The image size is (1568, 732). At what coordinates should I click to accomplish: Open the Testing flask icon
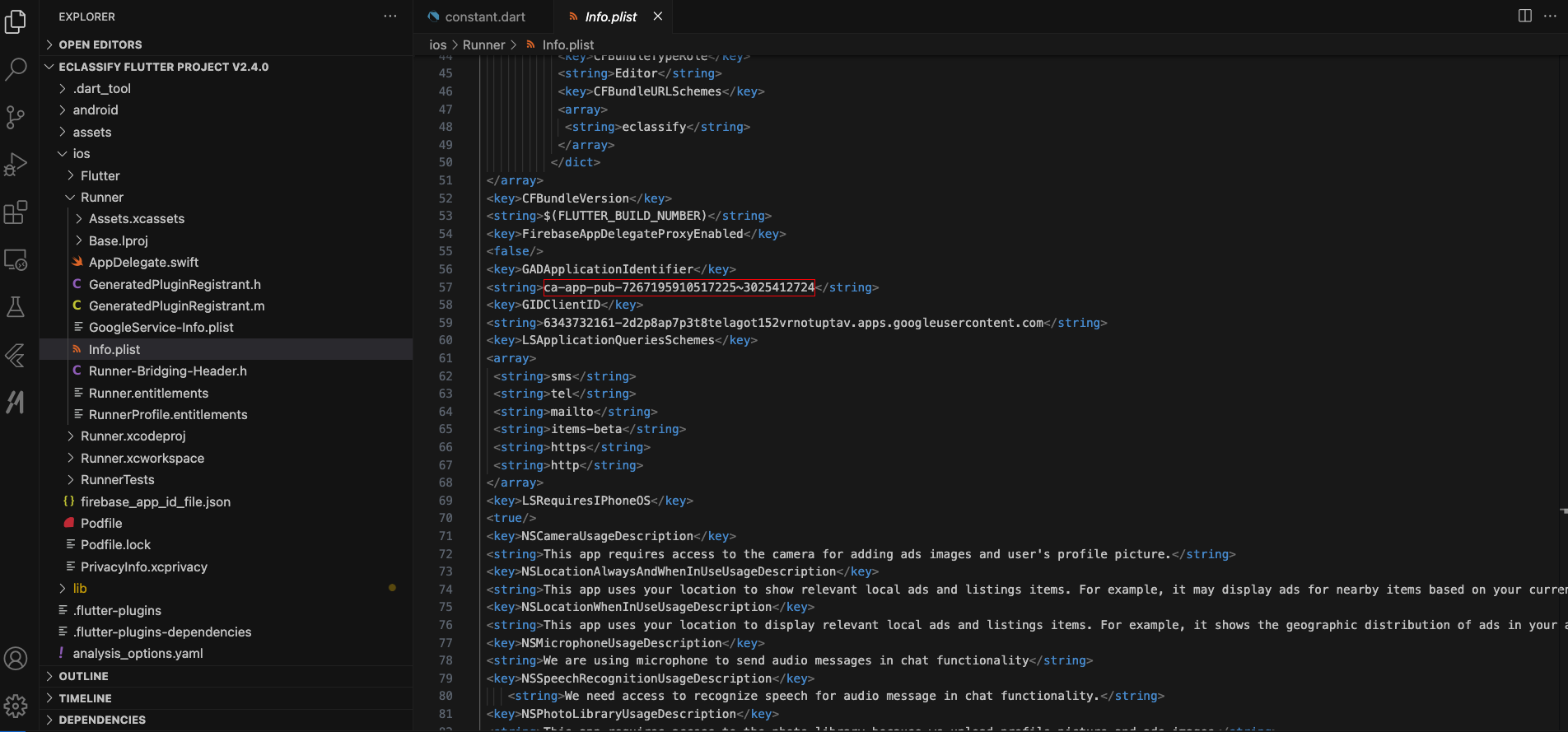pyautogui.click(x=16, y=307)
